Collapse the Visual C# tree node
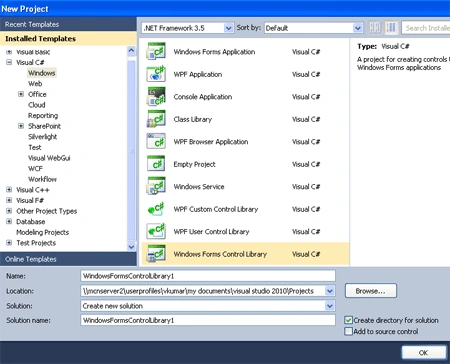This screenshot has height=364, width=450. coord(9,62)
